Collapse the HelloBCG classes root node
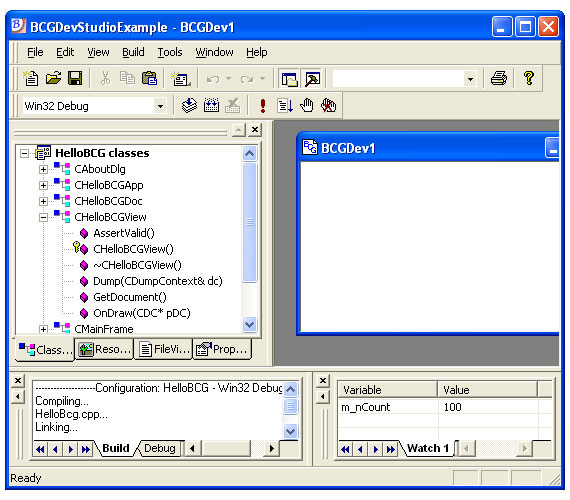The image size is (570, 500). point(24,153)
